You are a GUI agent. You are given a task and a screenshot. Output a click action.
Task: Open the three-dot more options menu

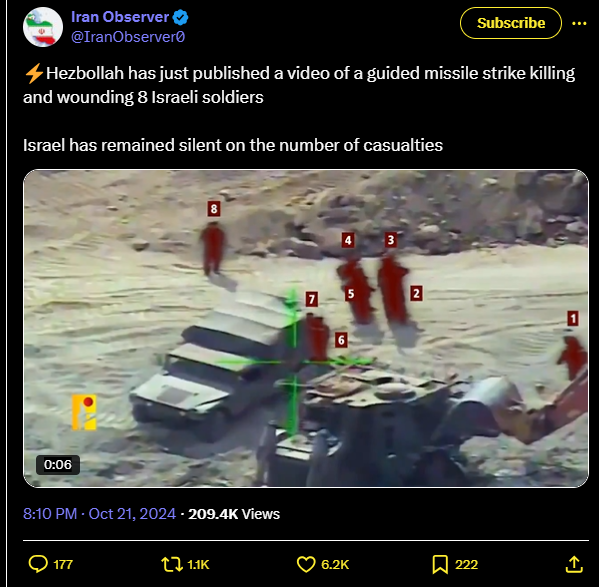pos(579,24)
